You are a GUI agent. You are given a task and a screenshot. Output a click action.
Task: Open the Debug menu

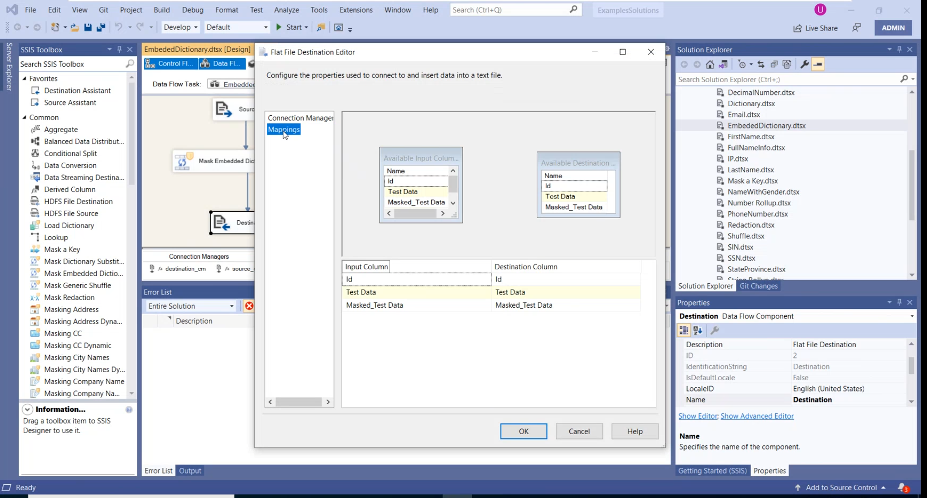pyautogui.click(x=193, y=10)
